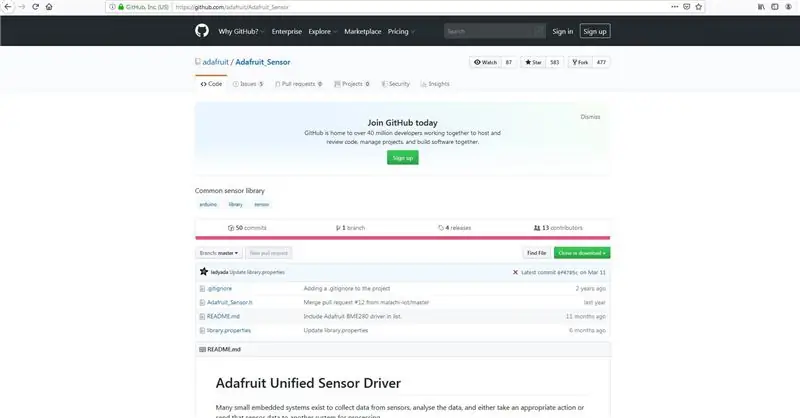Image resolution: width=800 pixels, height=418 pixels.
Task: Open the Insights tab
Action: point(435,84)
